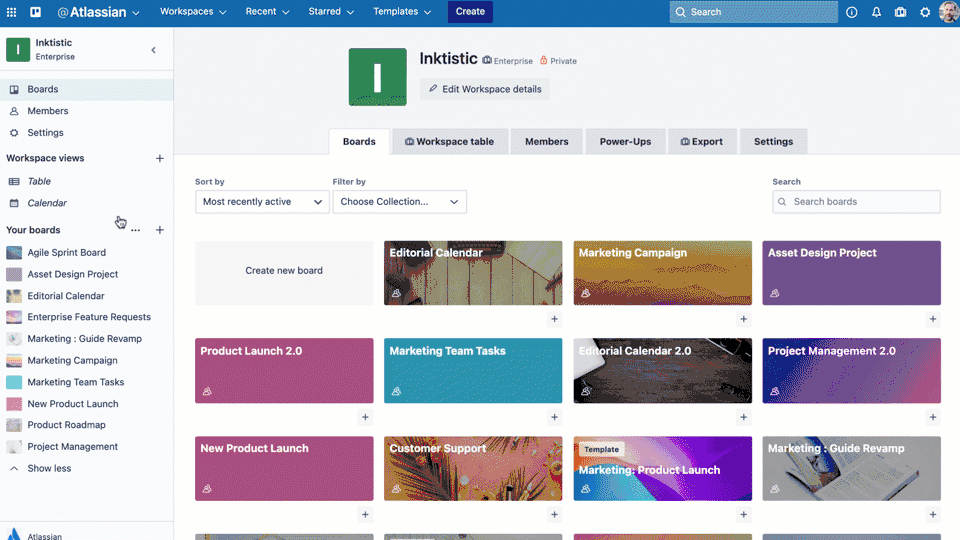
Task: Click the Create new board tile
Action: coord(284,273)
